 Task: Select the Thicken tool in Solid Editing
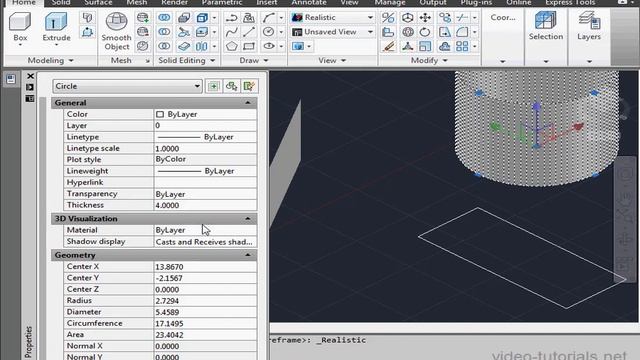pyautogui.click(x=184, y=46)
